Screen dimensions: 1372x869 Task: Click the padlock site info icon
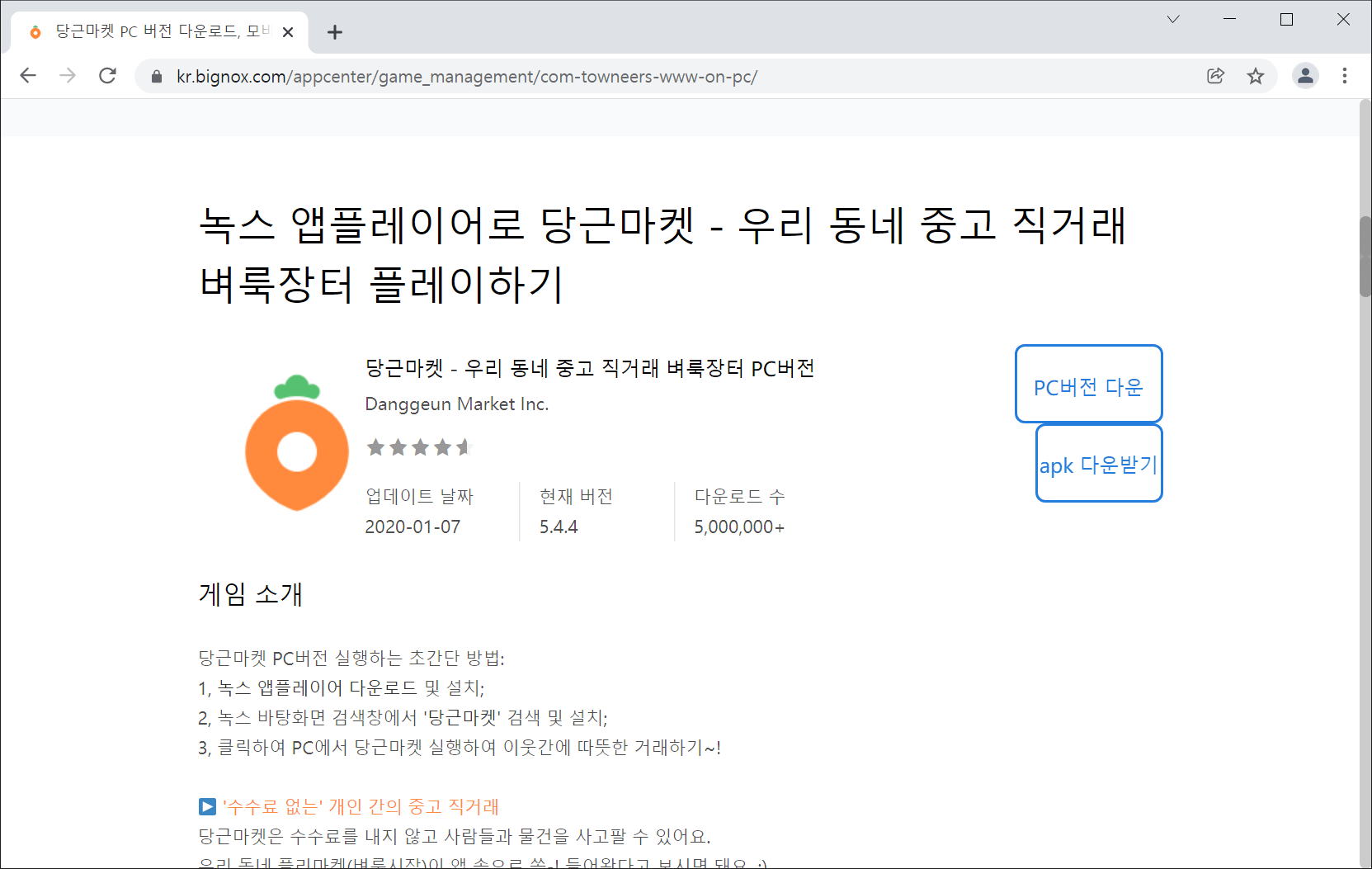point(157,77)
